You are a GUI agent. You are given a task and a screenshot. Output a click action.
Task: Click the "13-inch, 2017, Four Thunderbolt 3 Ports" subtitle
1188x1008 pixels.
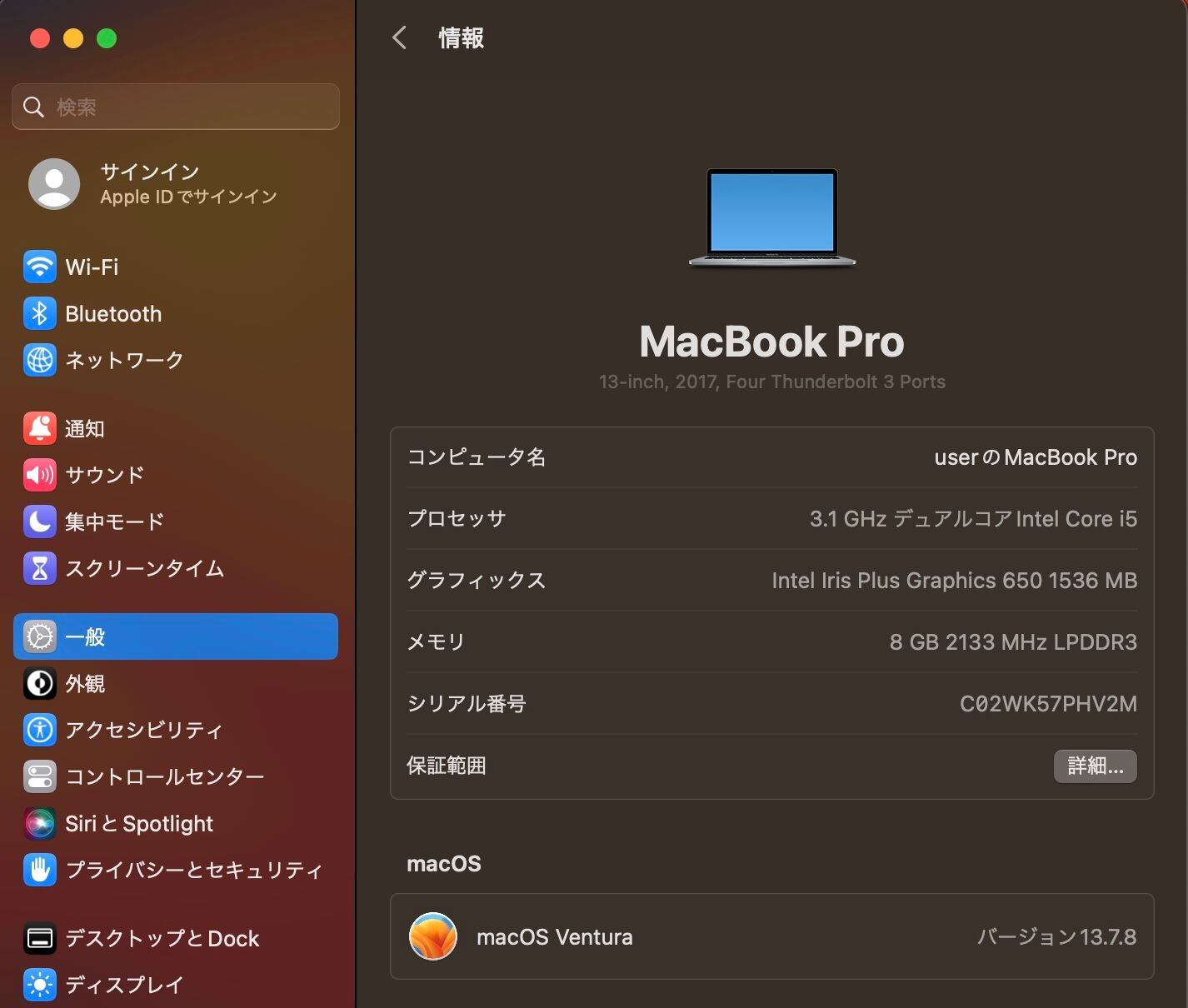pos(772,382)
